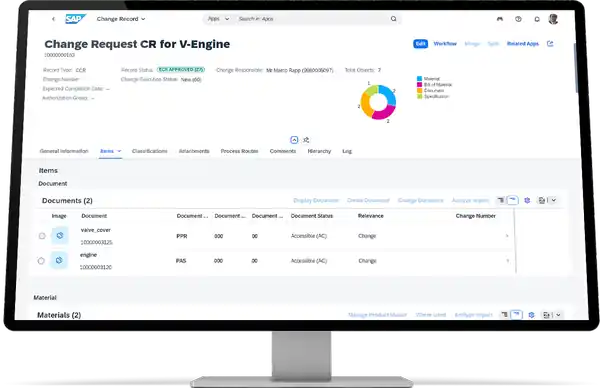Collapse the header with the up-arrow button

[294, 140]
